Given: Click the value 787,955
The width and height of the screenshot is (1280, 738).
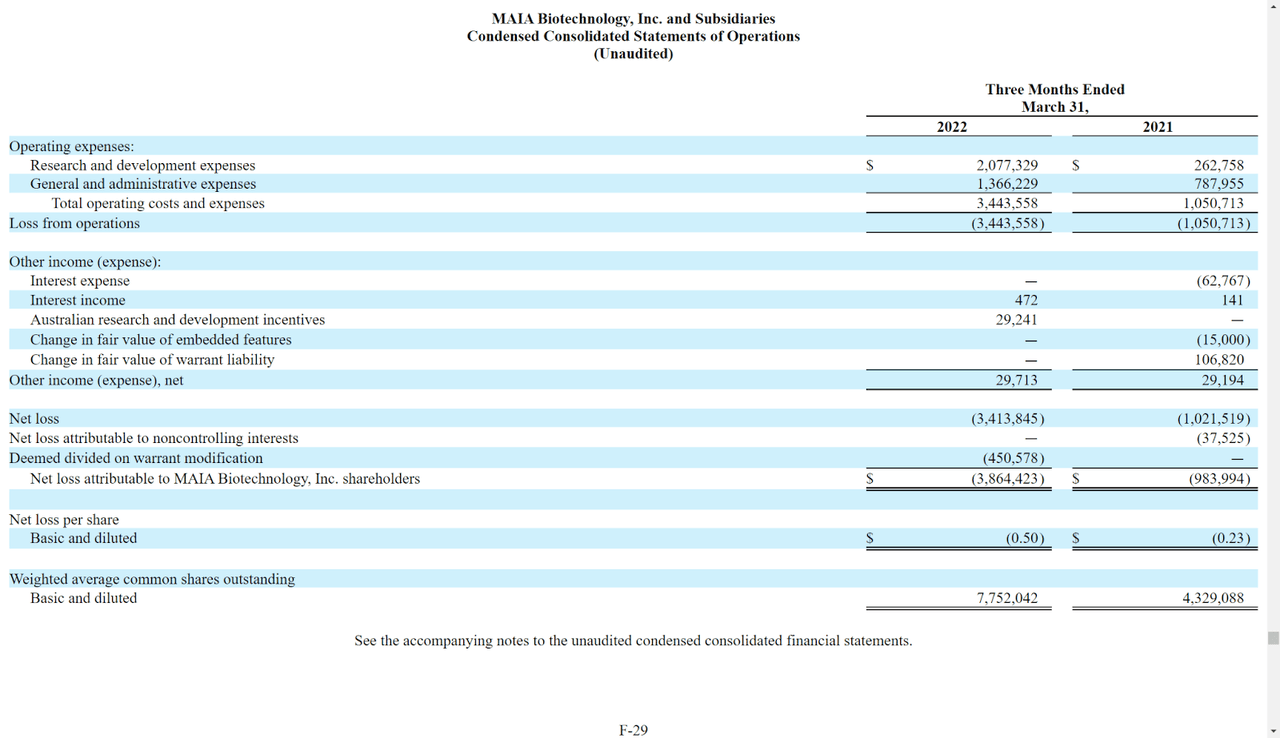Looking at the screenshot, I should tap(1219, 184).
